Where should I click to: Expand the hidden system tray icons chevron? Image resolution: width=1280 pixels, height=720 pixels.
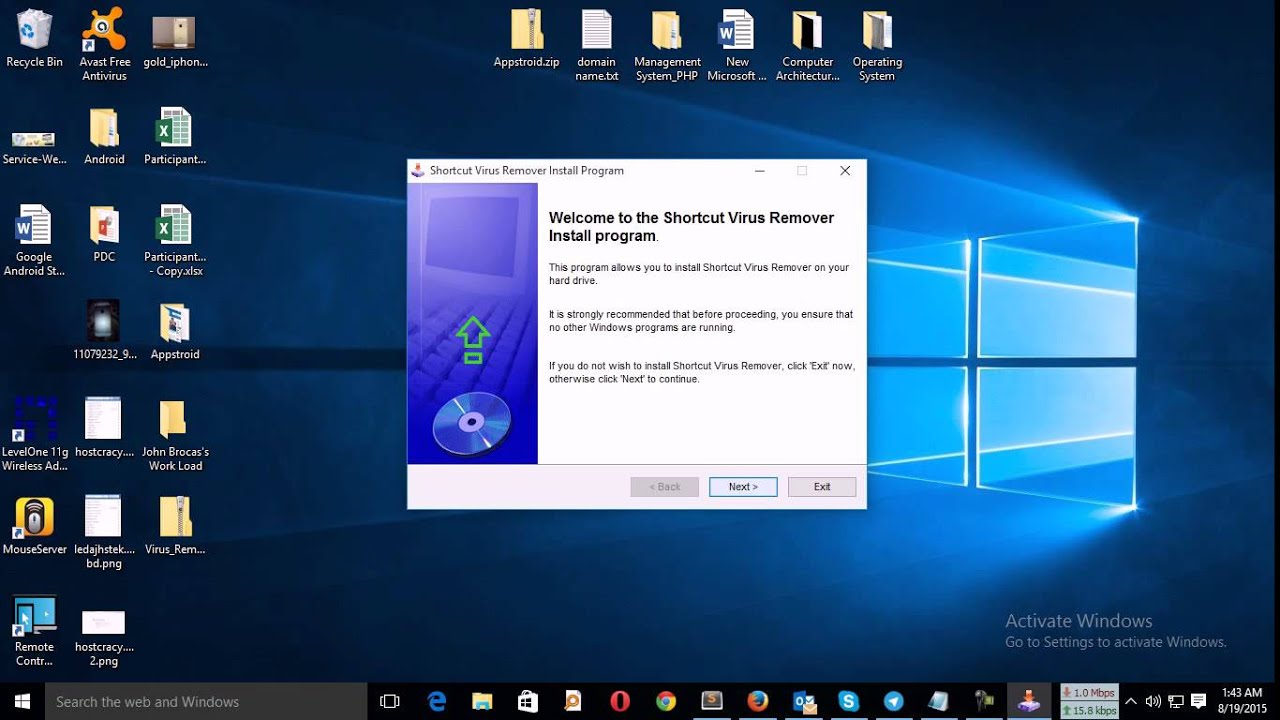(x=1131, y=701)
